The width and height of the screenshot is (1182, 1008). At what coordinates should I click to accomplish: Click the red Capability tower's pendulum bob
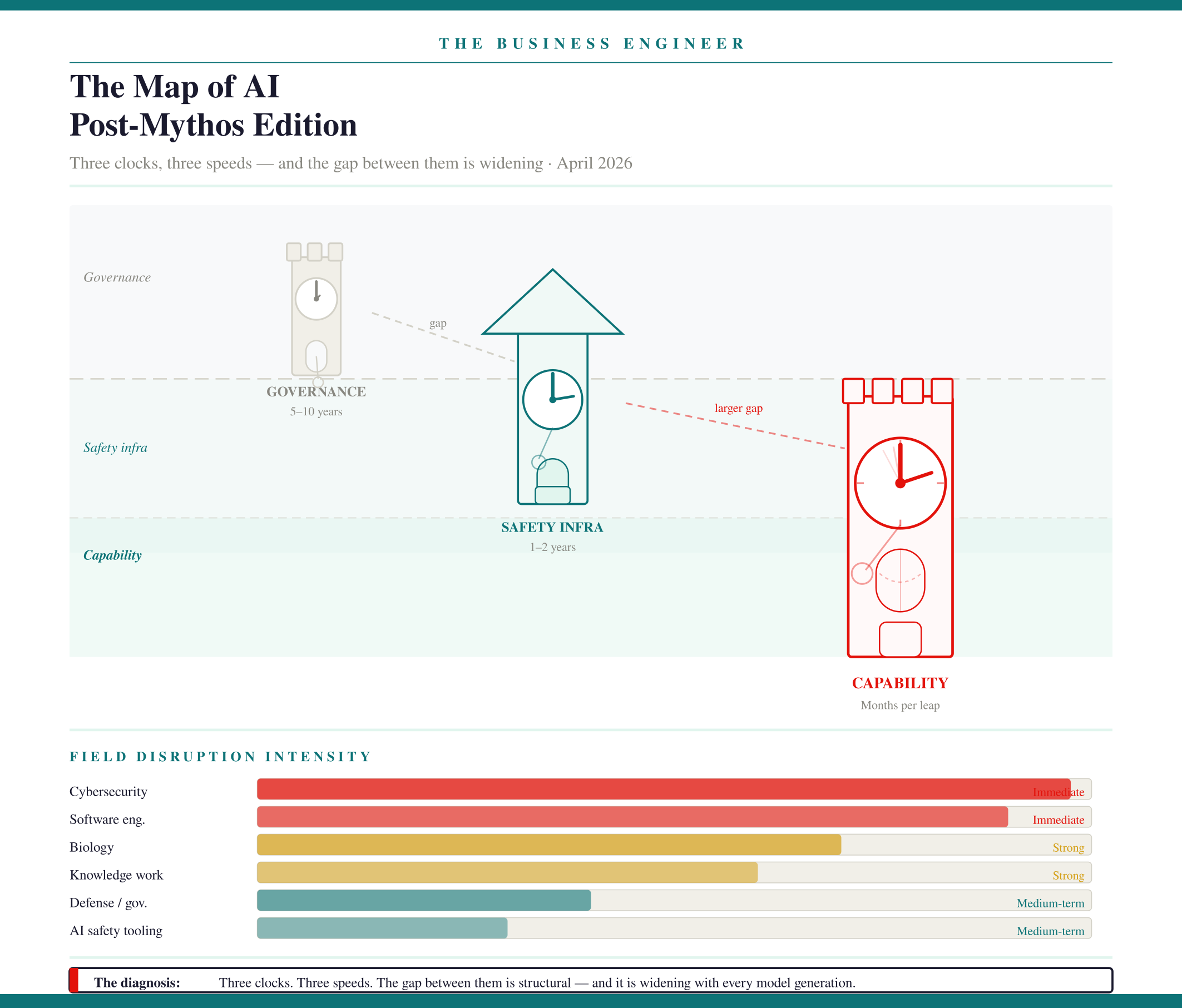tap(862, 573)
